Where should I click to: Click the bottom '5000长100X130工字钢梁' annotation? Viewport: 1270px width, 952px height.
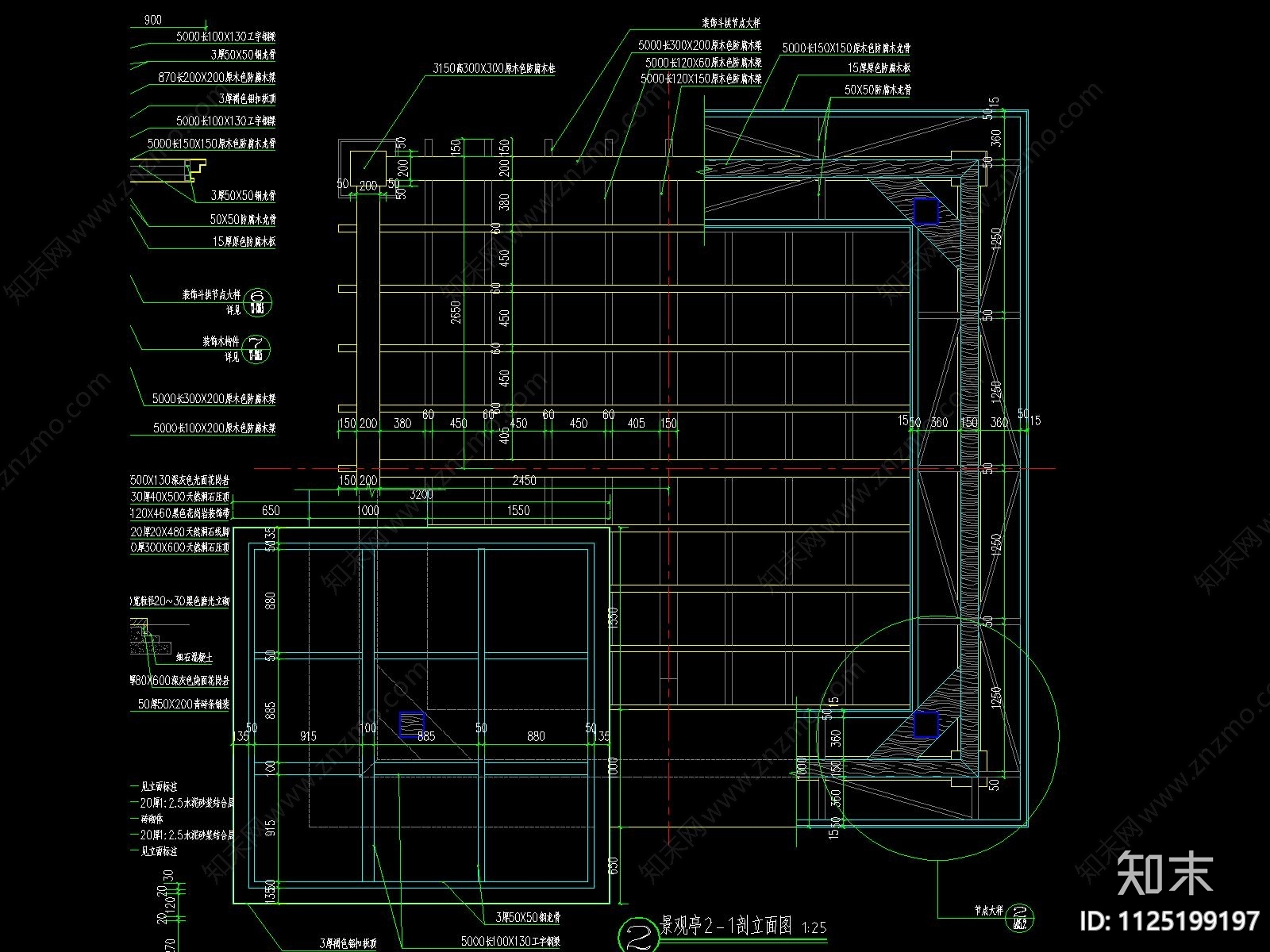click(x=511, y=942)
